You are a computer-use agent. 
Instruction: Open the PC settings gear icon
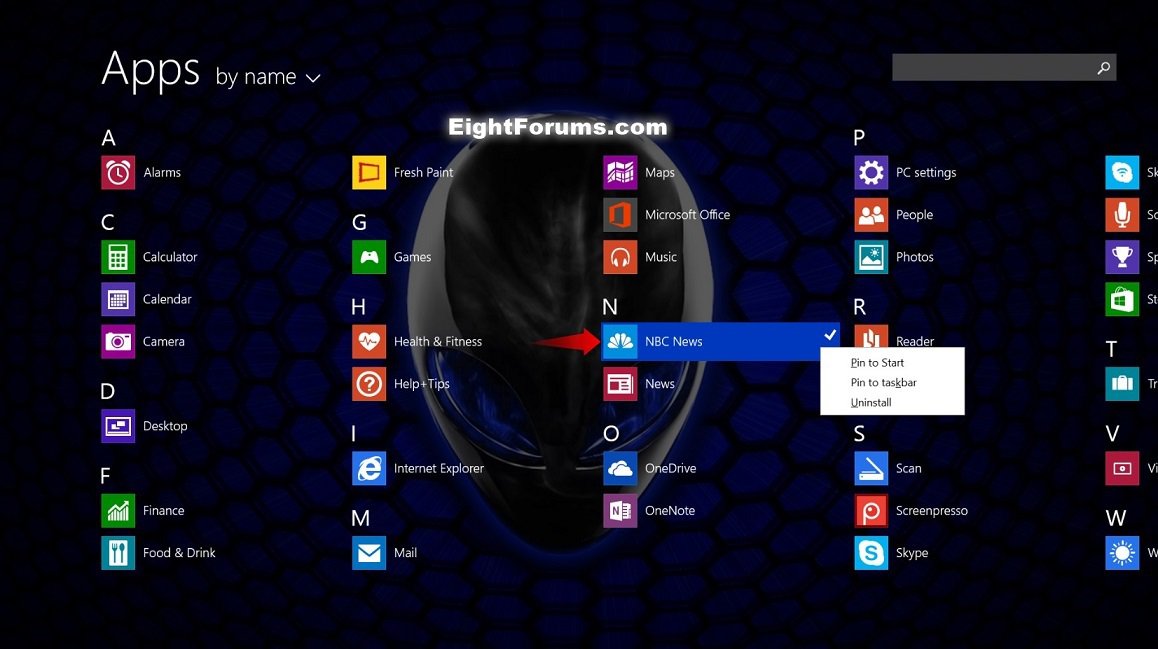tap(871, 173)
